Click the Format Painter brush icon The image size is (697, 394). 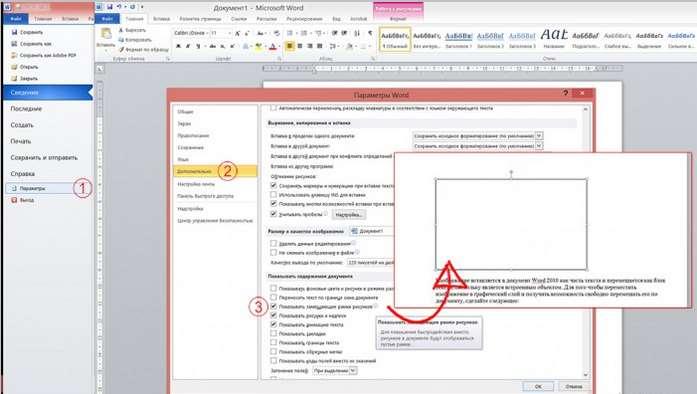pos(121,50)
